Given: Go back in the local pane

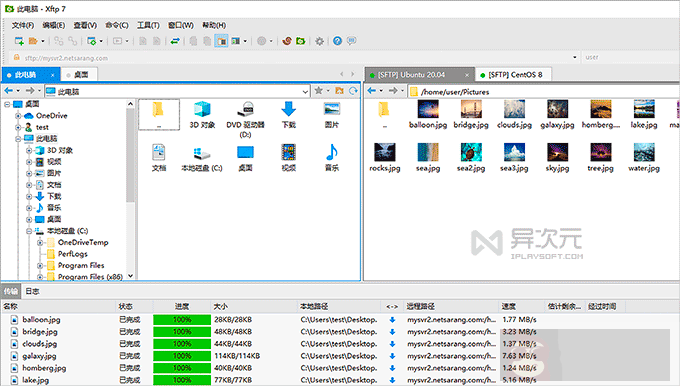Looking at the screenshot, I should (8, 91).
